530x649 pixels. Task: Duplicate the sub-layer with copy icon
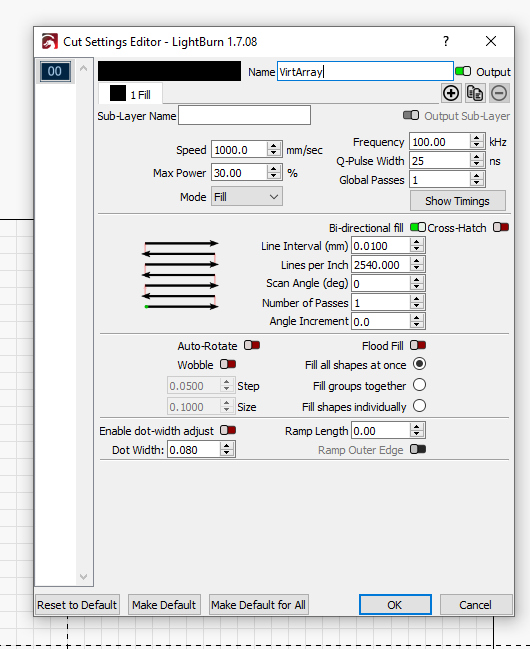pyautogui.click(x=475, y=93)
